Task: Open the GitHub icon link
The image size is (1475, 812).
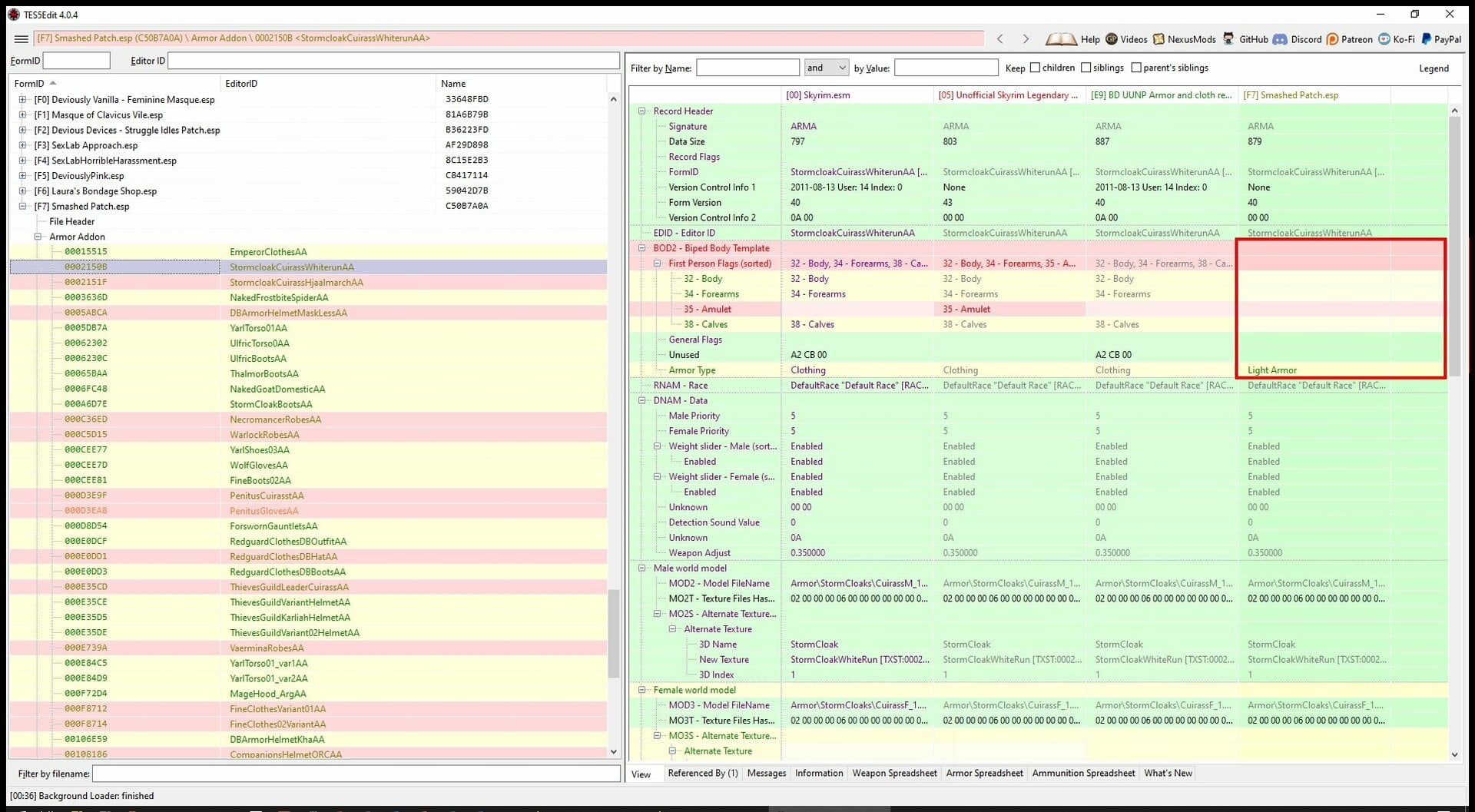Action: pos(1229,39)
